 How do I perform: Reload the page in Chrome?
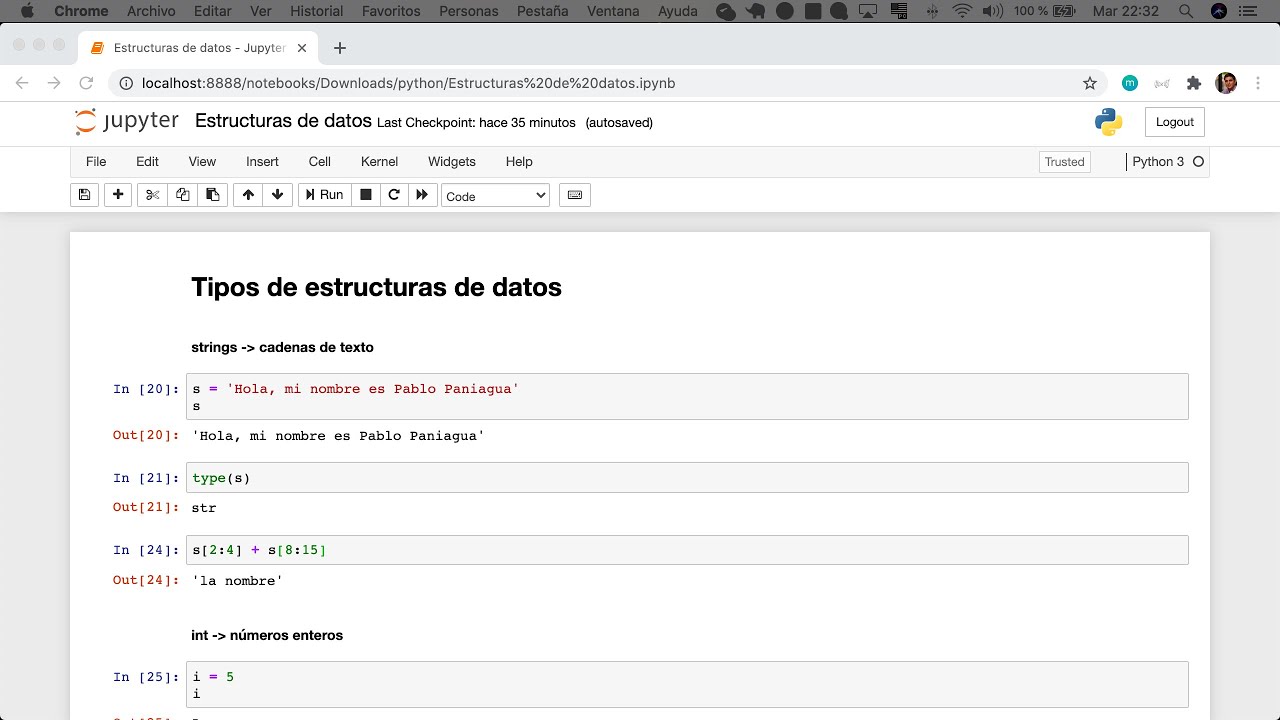86,83
